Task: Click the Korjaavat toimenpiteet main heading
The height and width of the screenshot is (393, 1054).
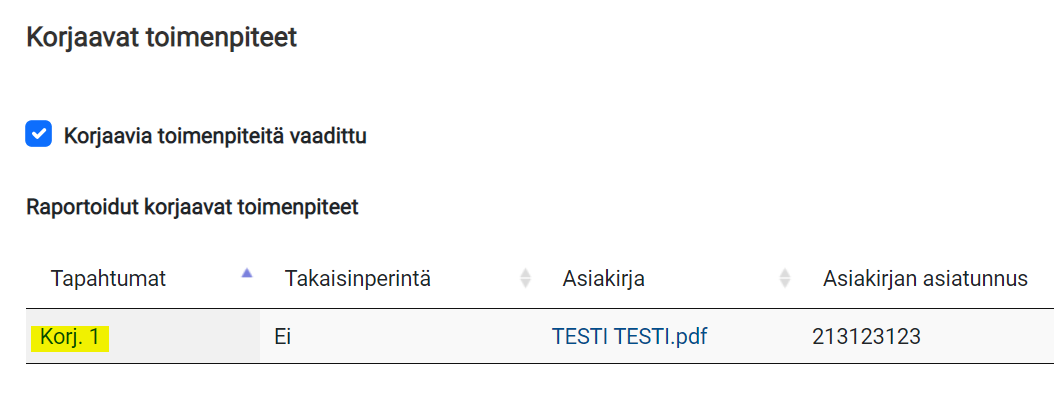Action: 161,38
